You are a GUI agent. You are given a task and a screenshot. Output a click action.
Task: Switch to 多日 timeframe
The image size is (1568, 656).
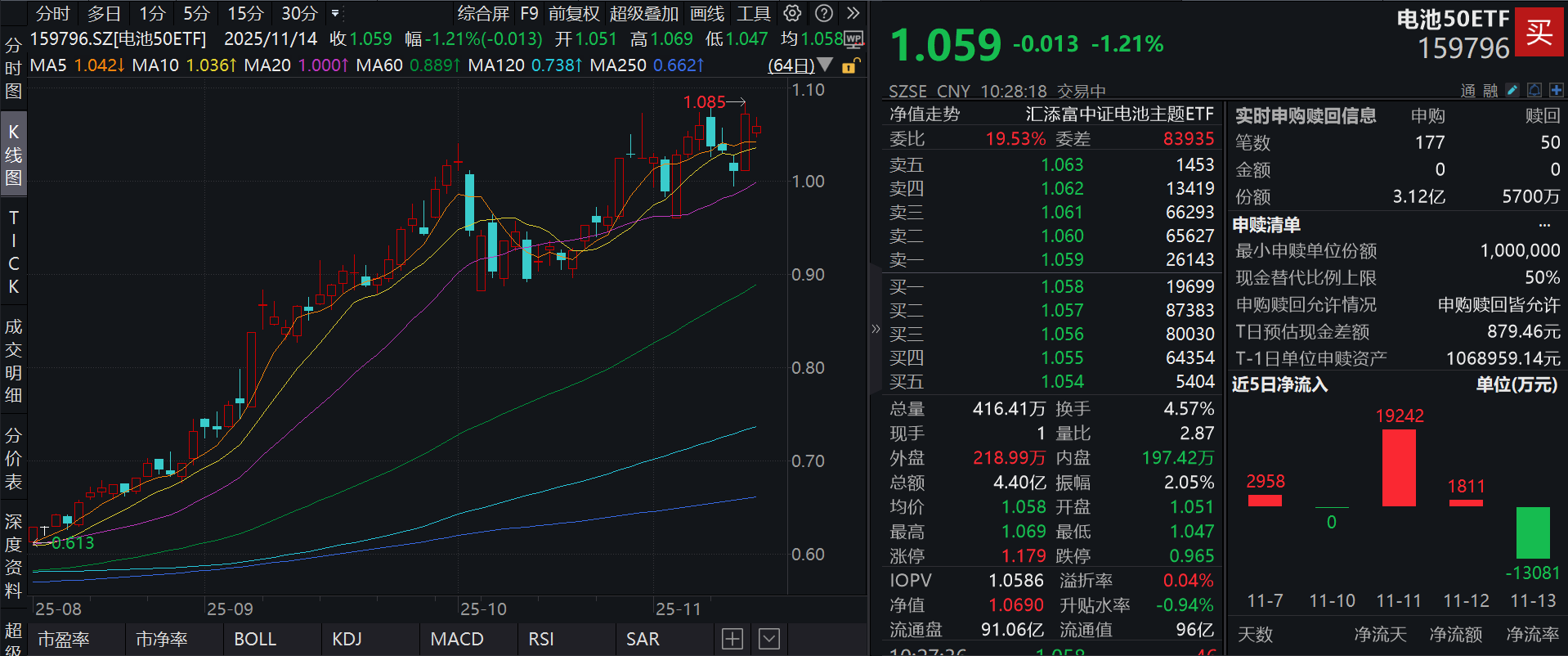pyautogui.click(x=104, y=13)
